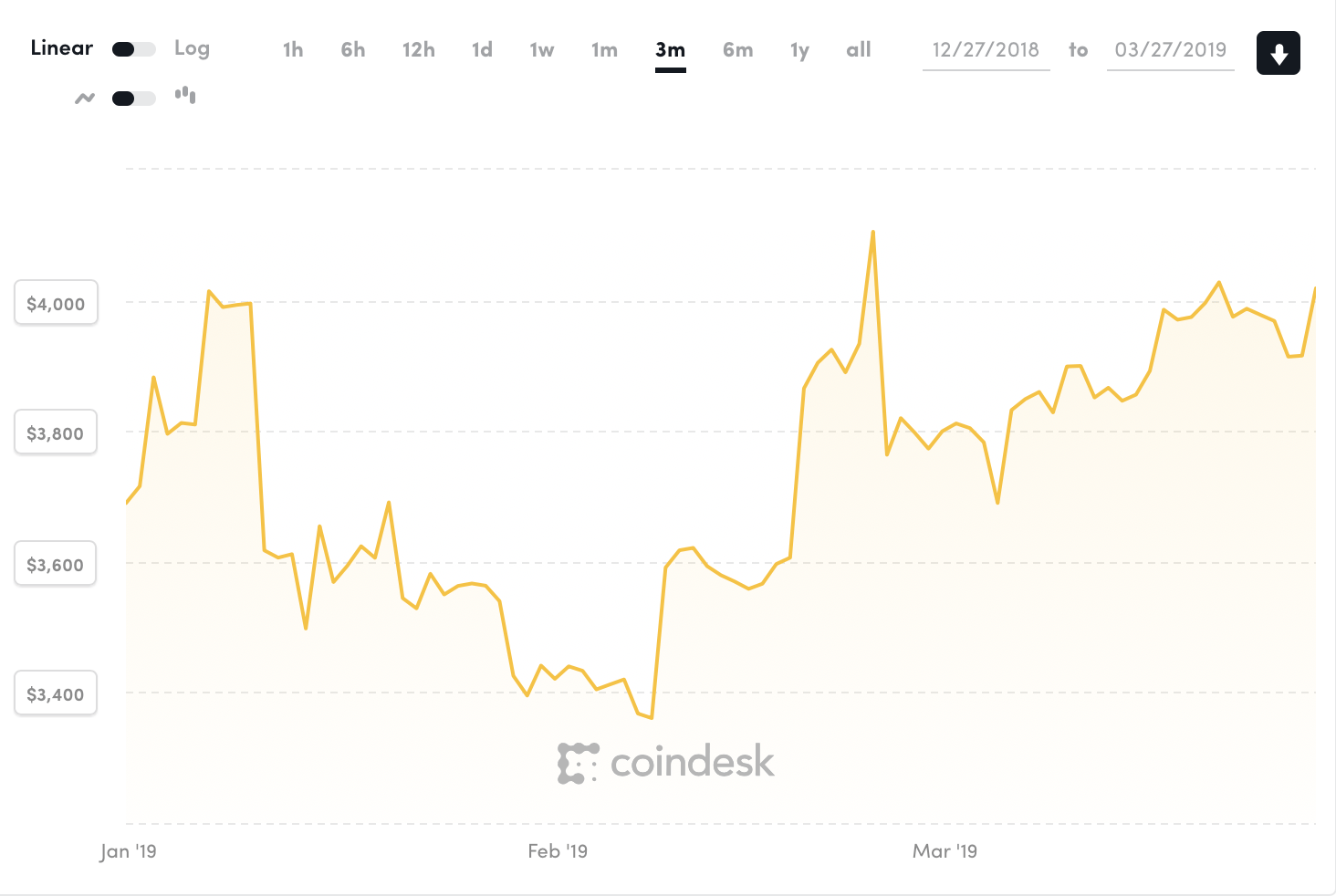Click the download chart data icon

click(x=1278, y=52)
